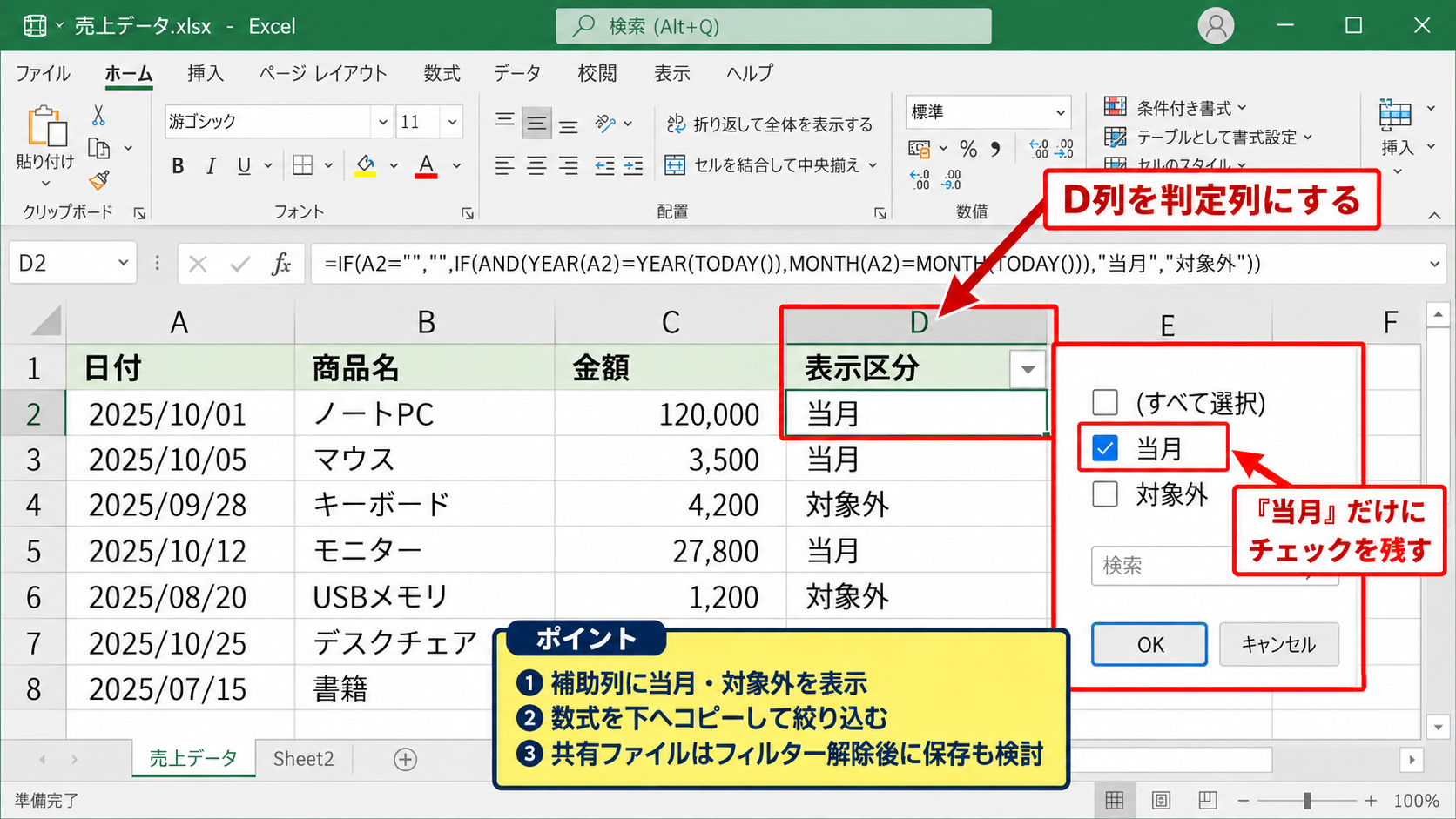Image resolution: width=1456 pixels, height=819 pixels.
Task: Switch to Page Layout view
Action: [1161, 801]
